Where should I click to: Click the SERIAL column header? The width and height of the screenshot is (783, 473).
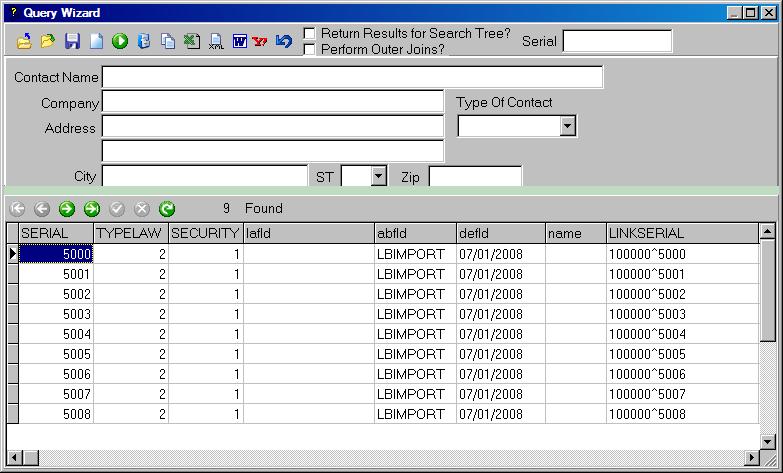click(x=56, y=233)
